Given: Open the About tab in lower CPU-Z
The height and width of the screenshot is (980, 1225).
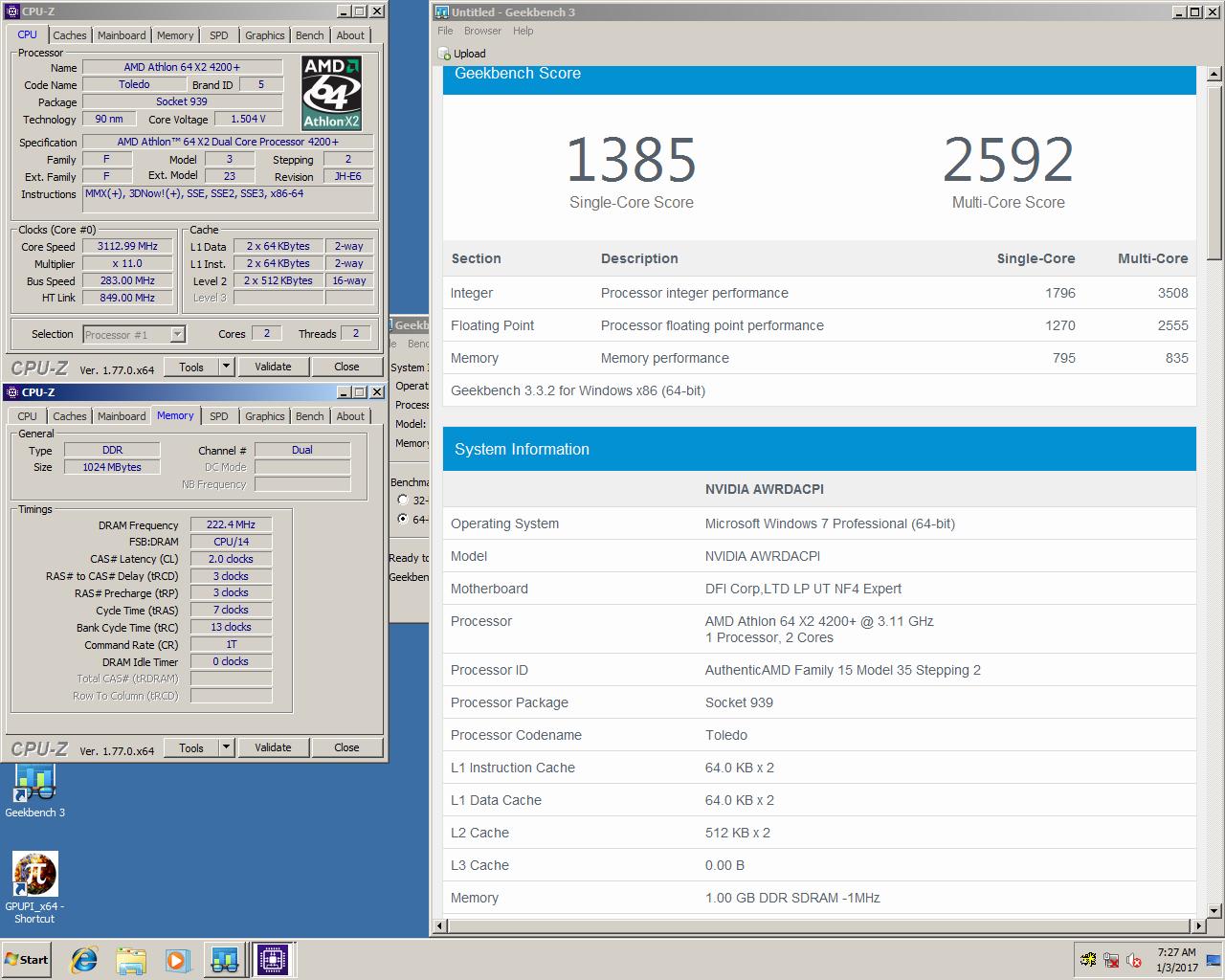Looking at the screenshot, I should pyautogui.click(x=350, y=416).
